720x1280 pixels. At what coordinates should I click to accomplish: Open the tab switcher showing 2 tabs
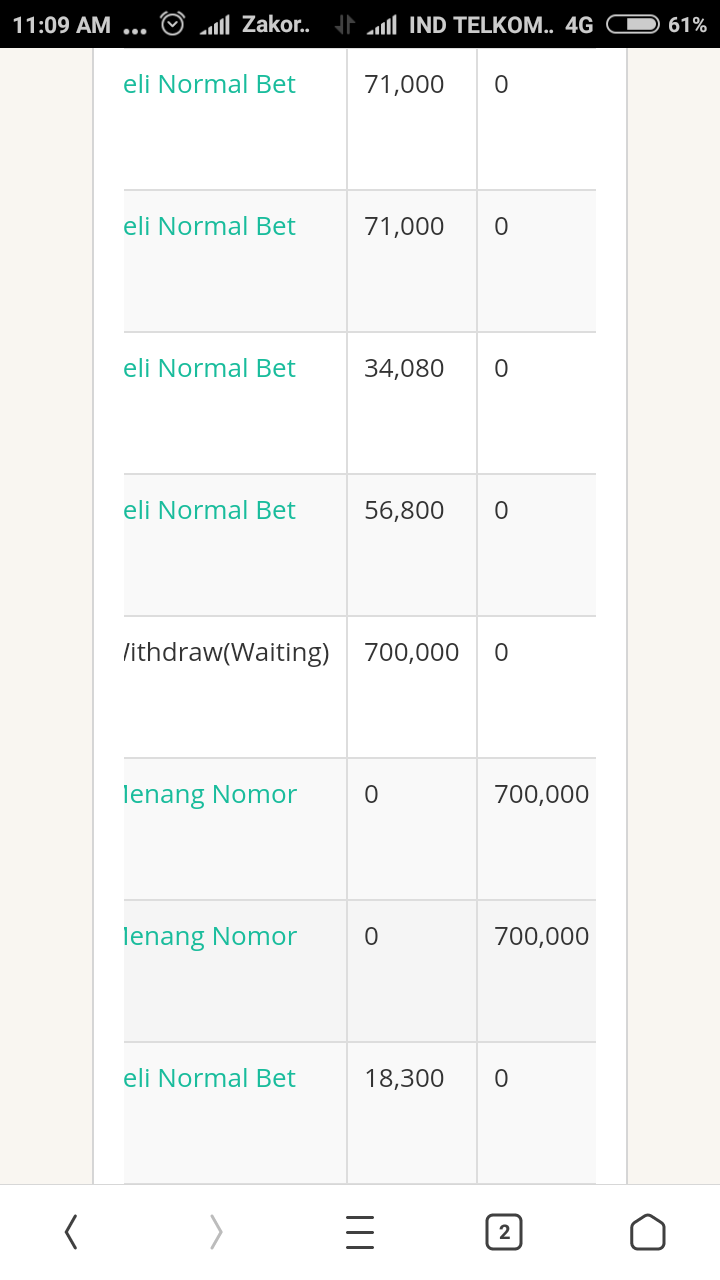504,1232
